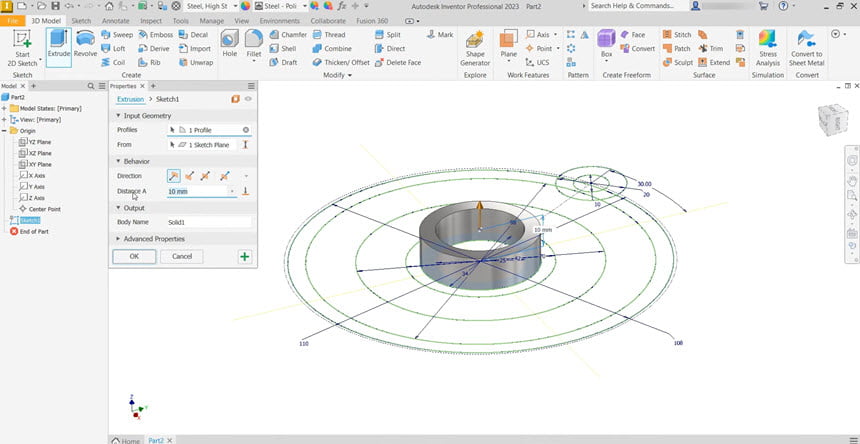Switch to the Annotate ribbon tab
Image resolution: width=860 pixels, height=444 pixels.
[116, 21]
